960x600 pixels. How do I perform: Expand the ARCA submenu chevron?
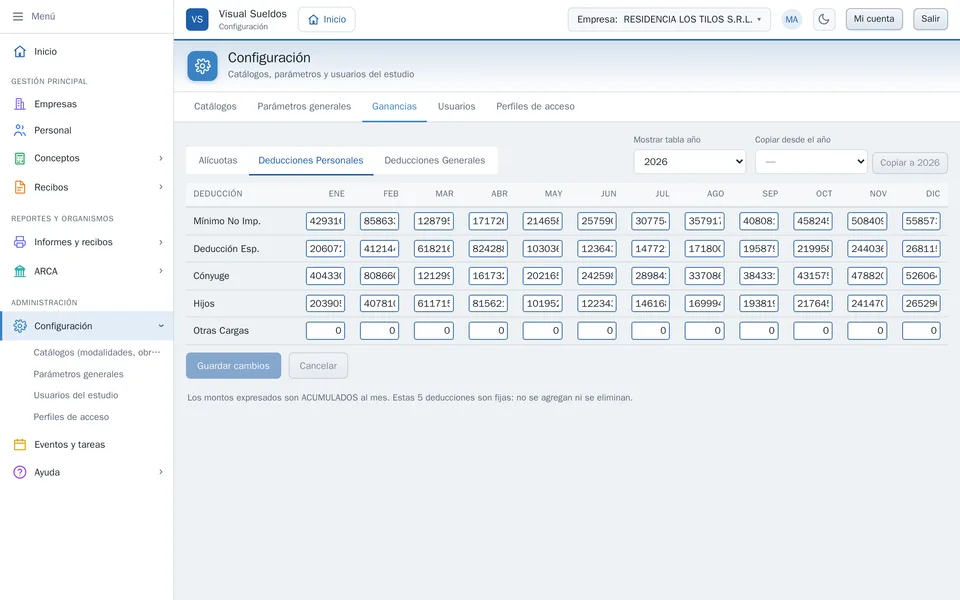tap(161, 271)
